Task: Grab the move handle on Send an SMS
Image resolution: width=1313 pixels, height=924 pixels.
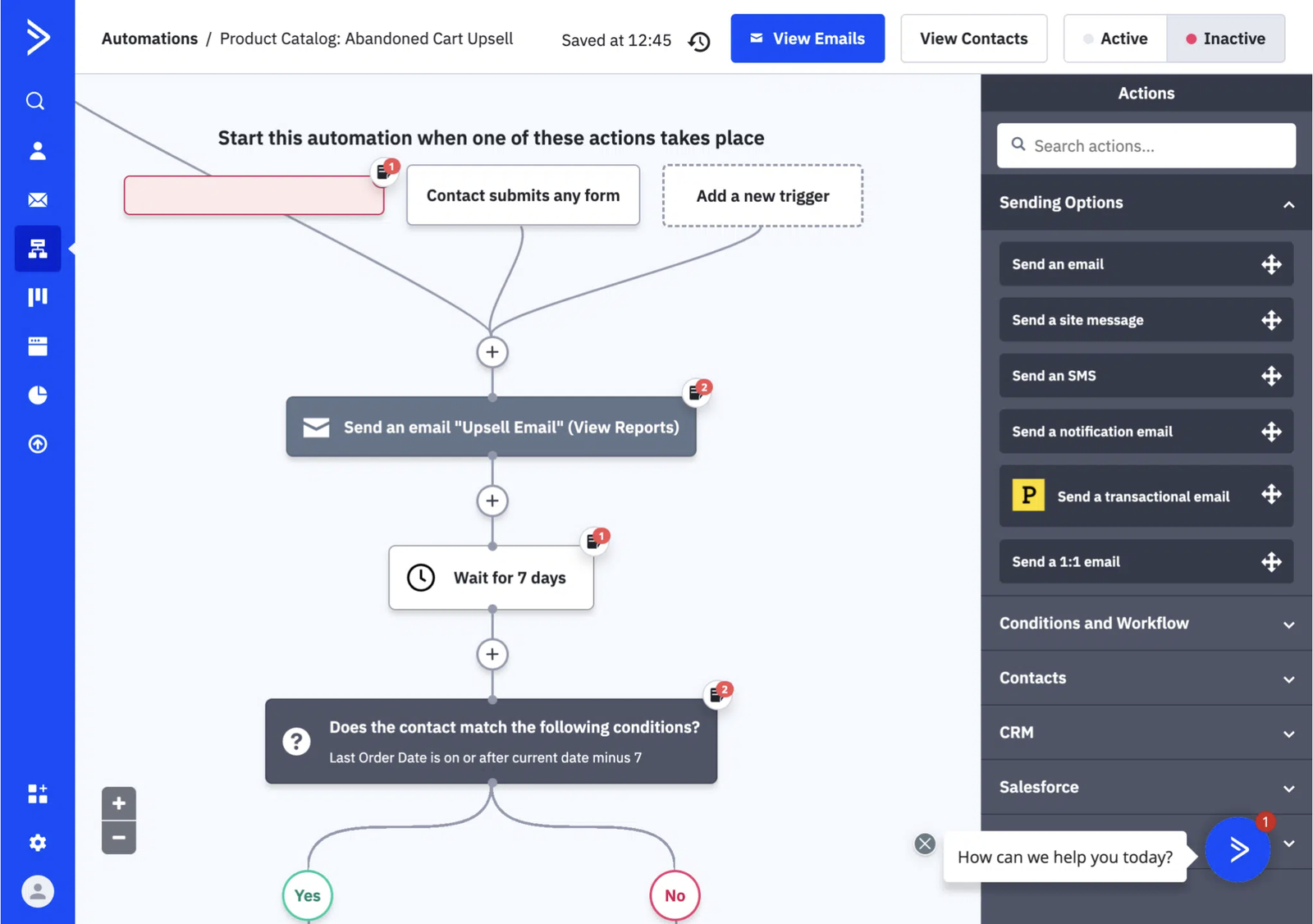Action: tap(1272, 376)
